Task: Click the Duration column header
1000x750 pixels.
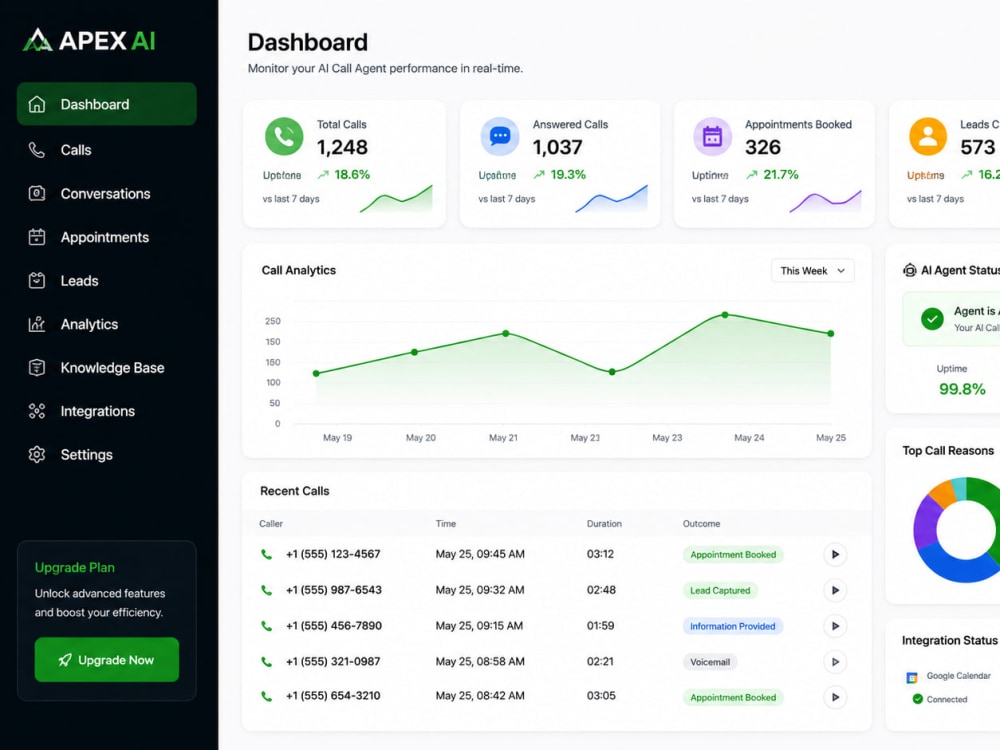Action: point(604,524)
